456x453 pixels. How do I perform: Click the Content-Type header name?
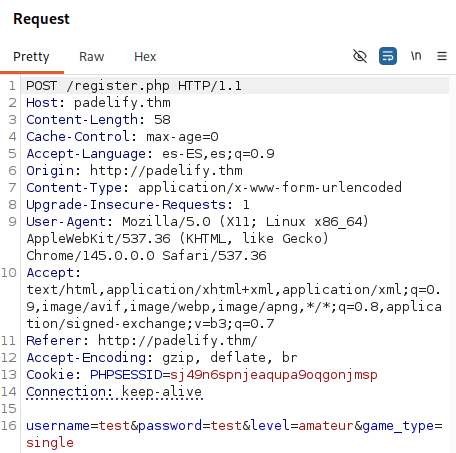74,188
